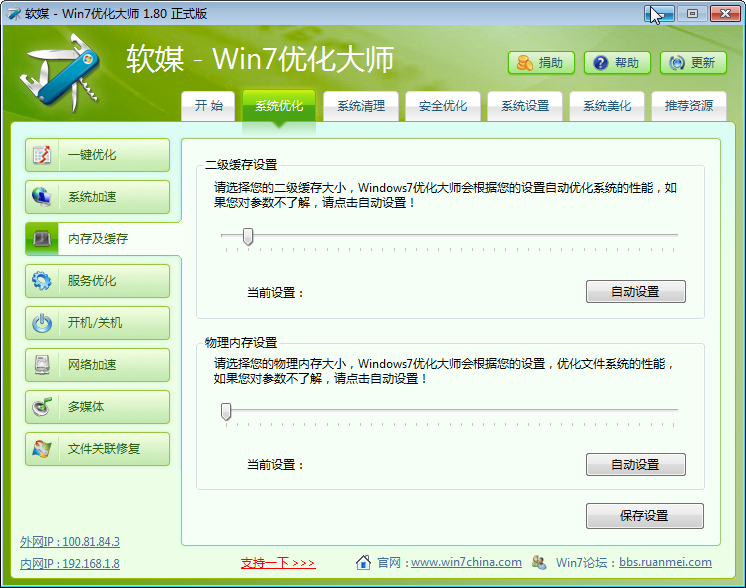The width and height of the screenshot is (746, 588).
Task: Open the 外网IP: 100.81.84.3 link
Action: click(70, 542)
